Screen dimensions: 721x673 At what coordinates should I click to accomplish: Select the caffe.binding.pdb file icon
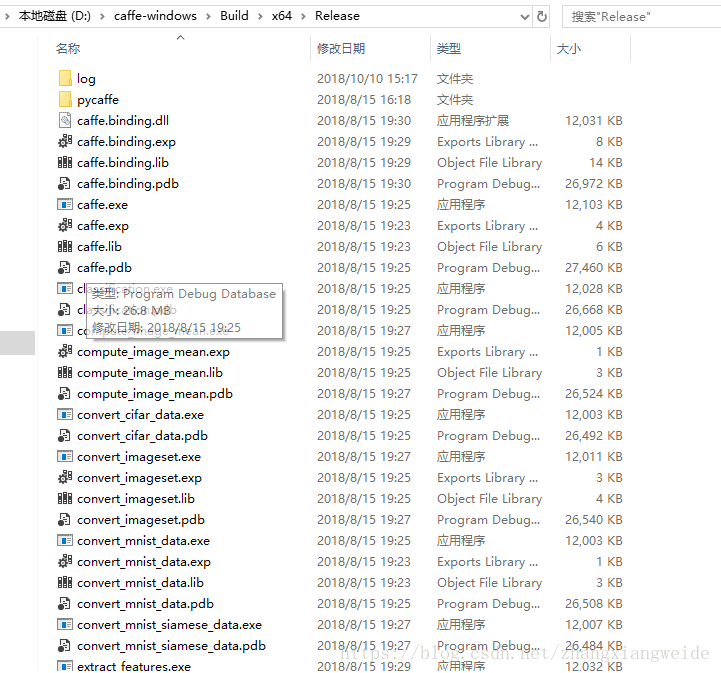pyautogui.click(x=65, y=183)
